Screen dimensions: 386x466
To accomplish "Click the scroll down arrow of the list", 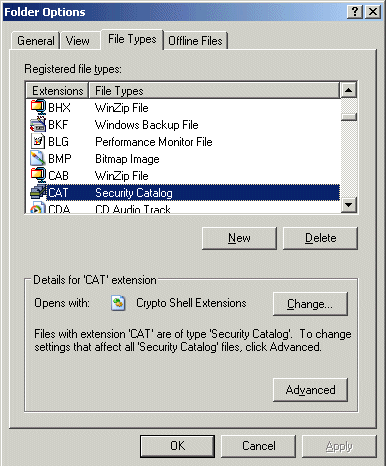I will pos(349,204).
